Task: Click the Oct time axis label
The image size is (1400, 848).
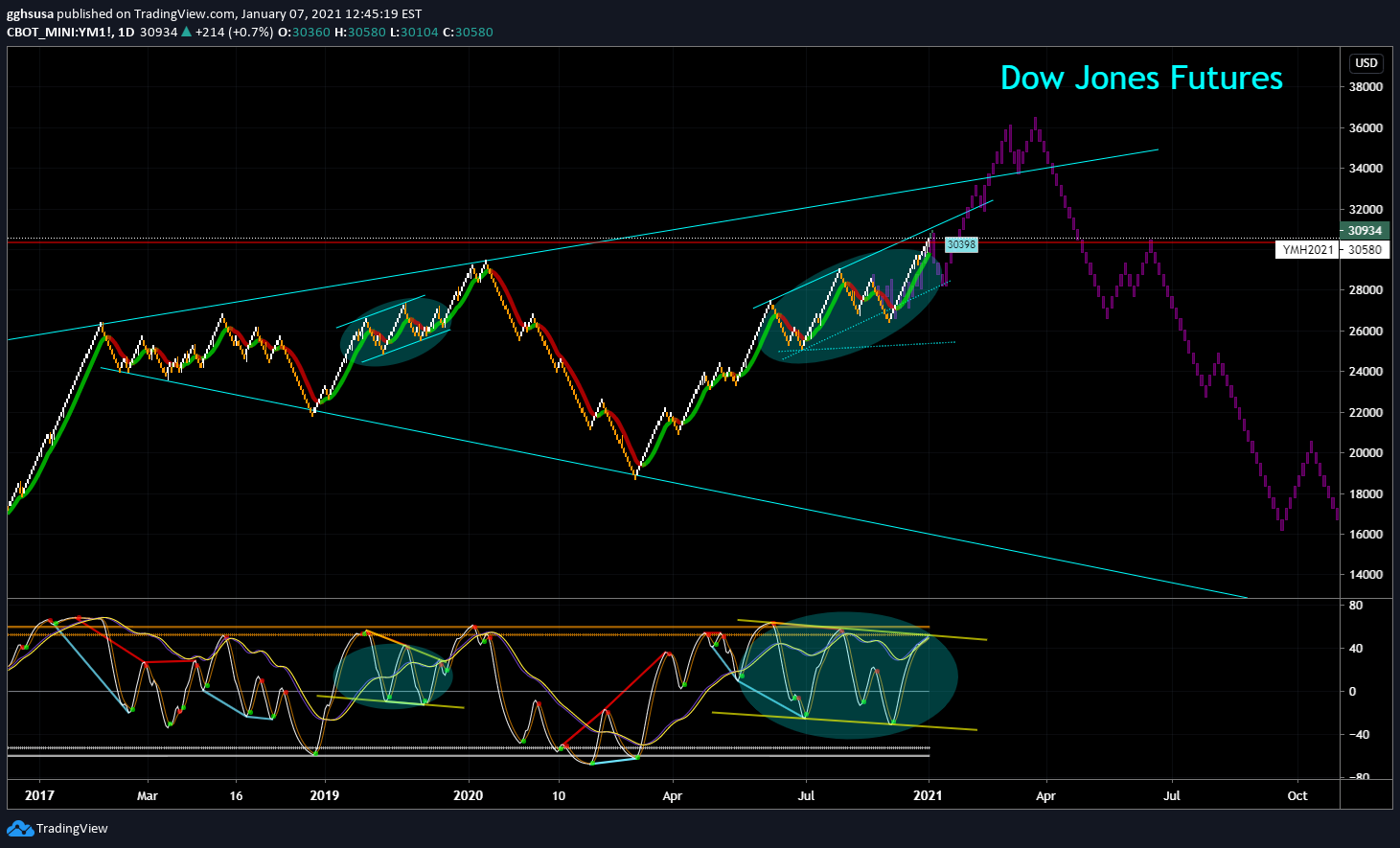Action: [x=1297, y=795]
